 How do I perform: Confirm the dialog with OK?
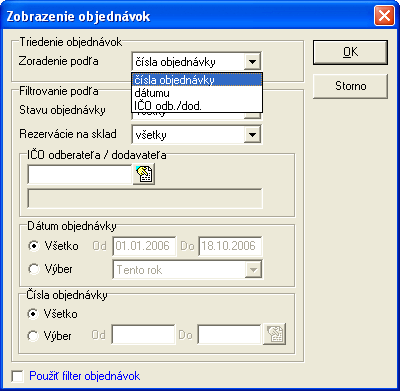click(x=350, y=52)
